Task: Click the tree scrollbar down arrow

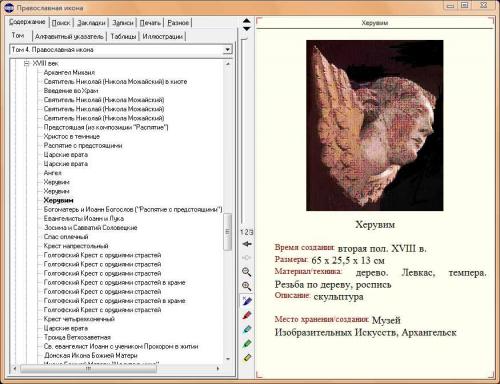Action: 228,359
